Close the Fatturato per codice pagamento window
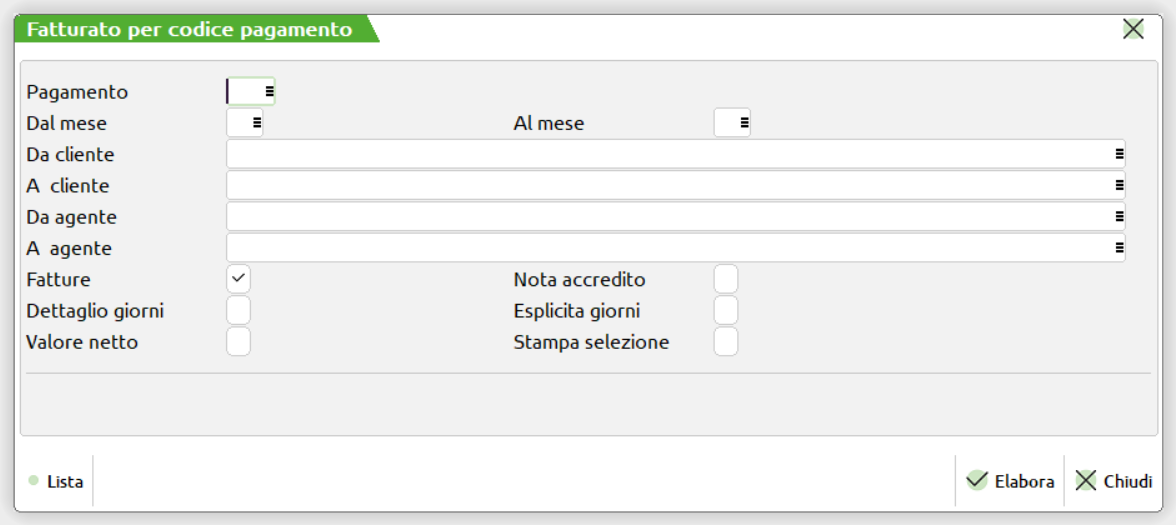Screen dimensions: 1176x525 [x=1133, y=29]
